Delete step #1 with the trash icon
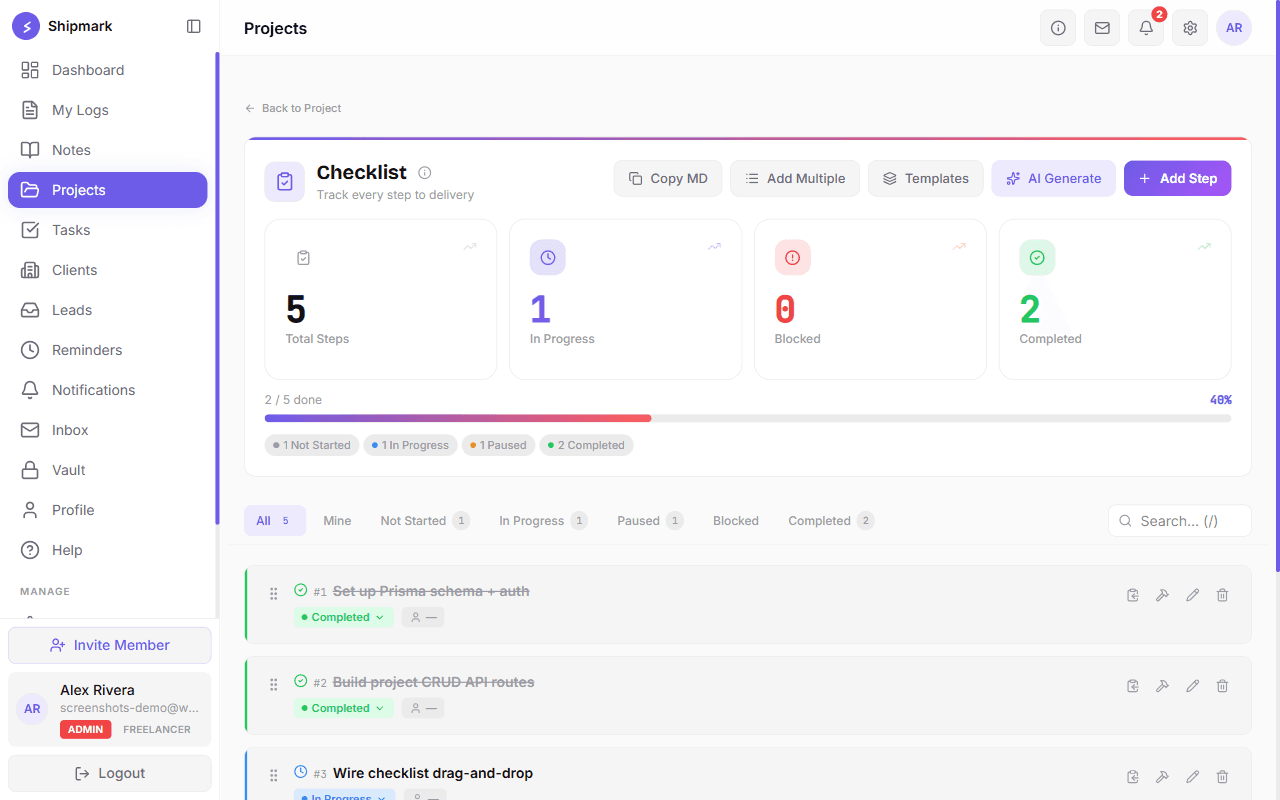Screen dimensions: 1280x800 (x=1222, y=595)
